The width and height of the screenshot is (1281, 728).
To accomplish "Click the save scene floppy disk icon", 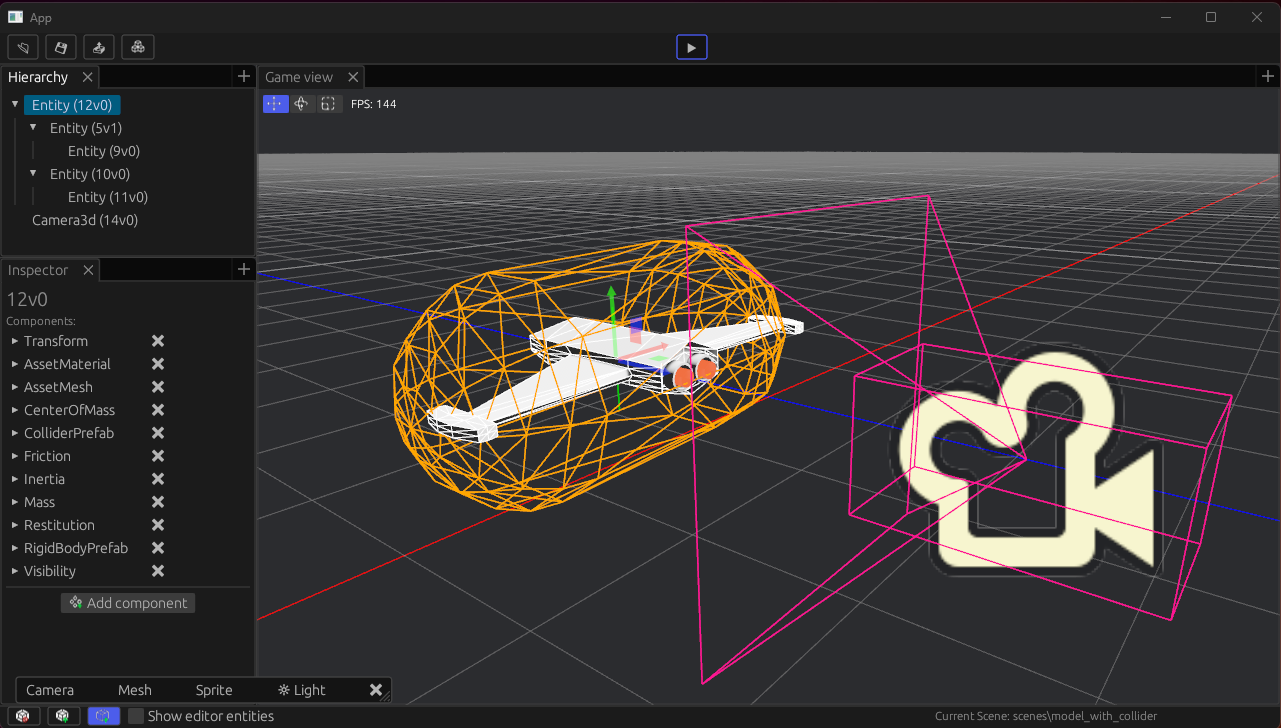I will [x=62, y=47].
